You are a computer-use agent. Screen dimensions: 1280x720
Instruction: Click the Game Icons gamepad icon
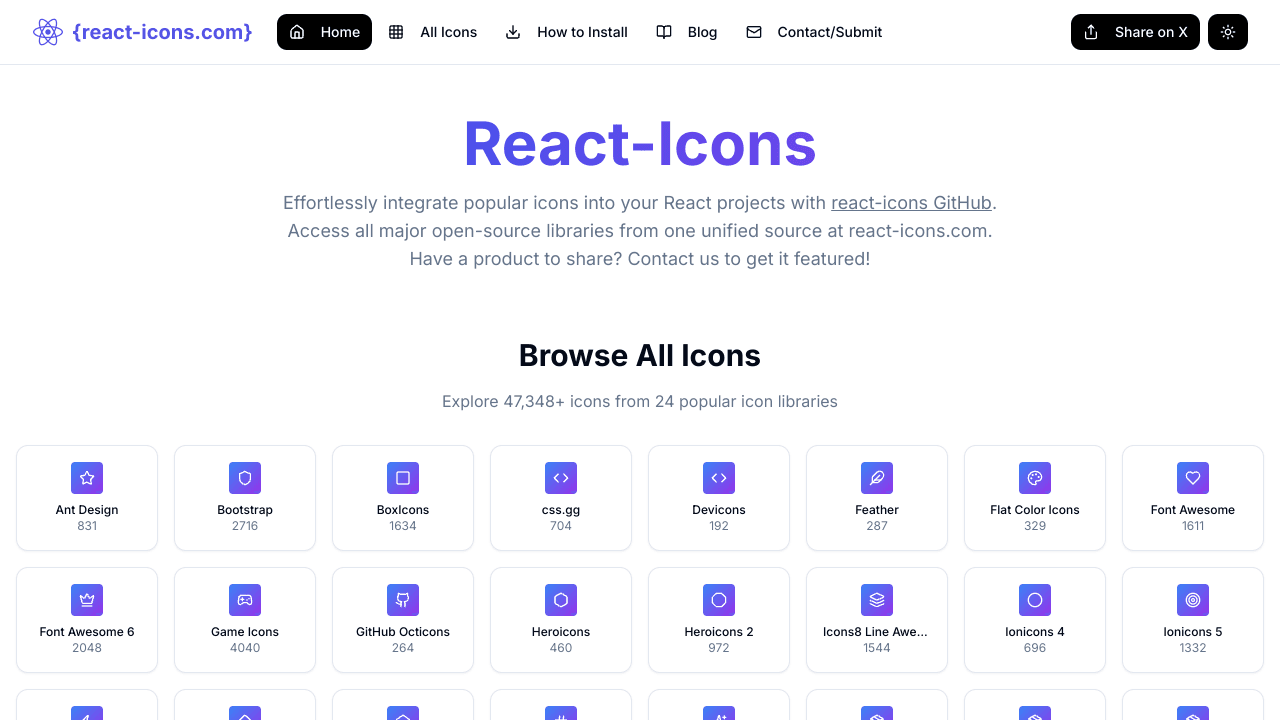[245, 600]
